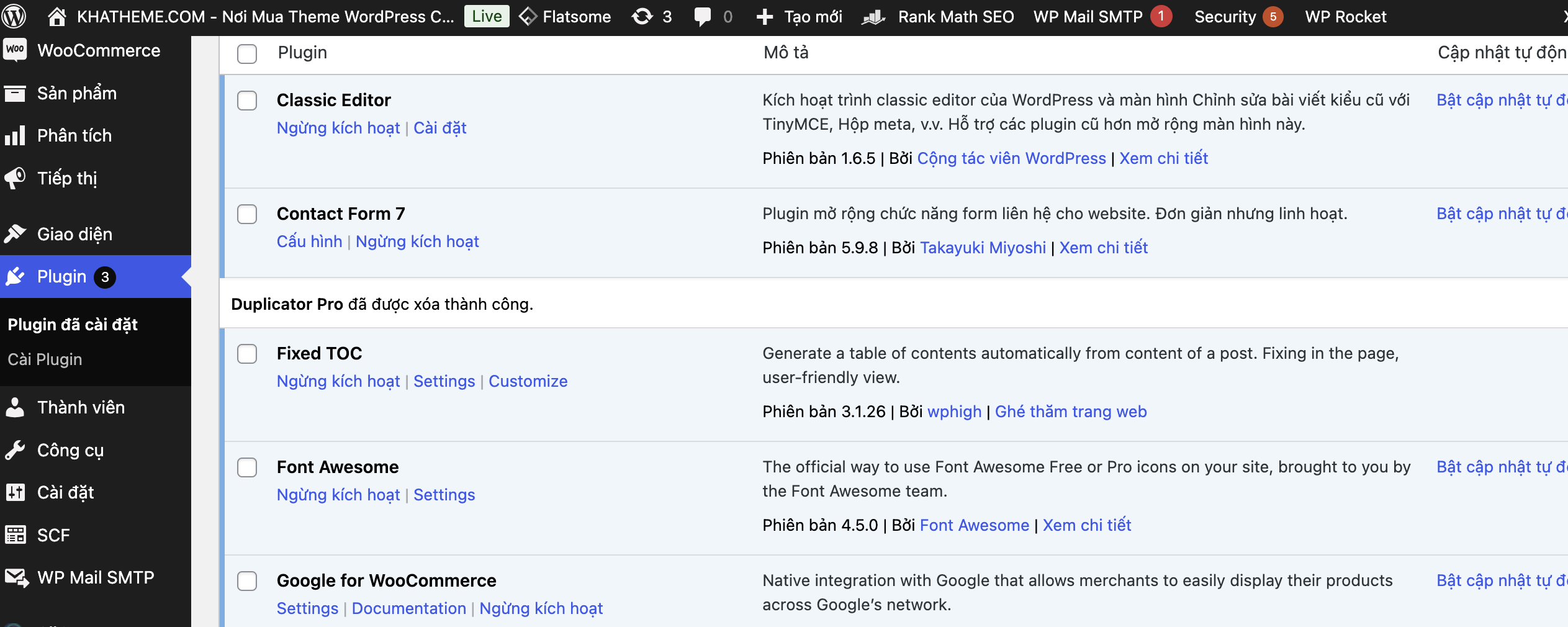Click the Thành viên user icon
This screenshot has height=627, width=1568.
coord(15,407)
